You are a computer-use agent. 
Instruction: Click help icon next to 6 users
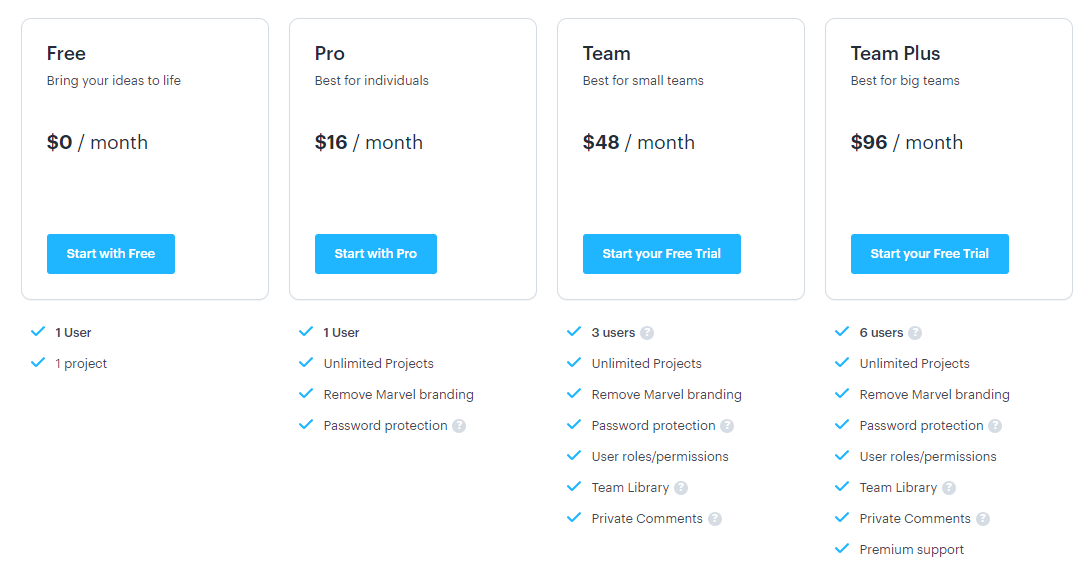915,333
